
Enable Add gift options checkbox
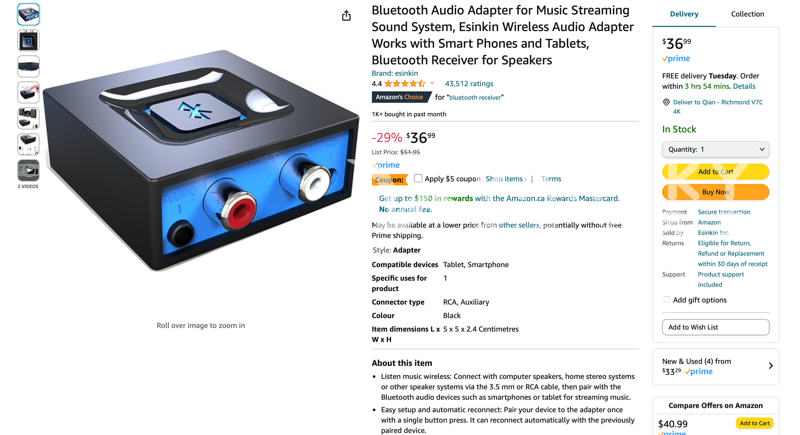click(x=666, y=300)
